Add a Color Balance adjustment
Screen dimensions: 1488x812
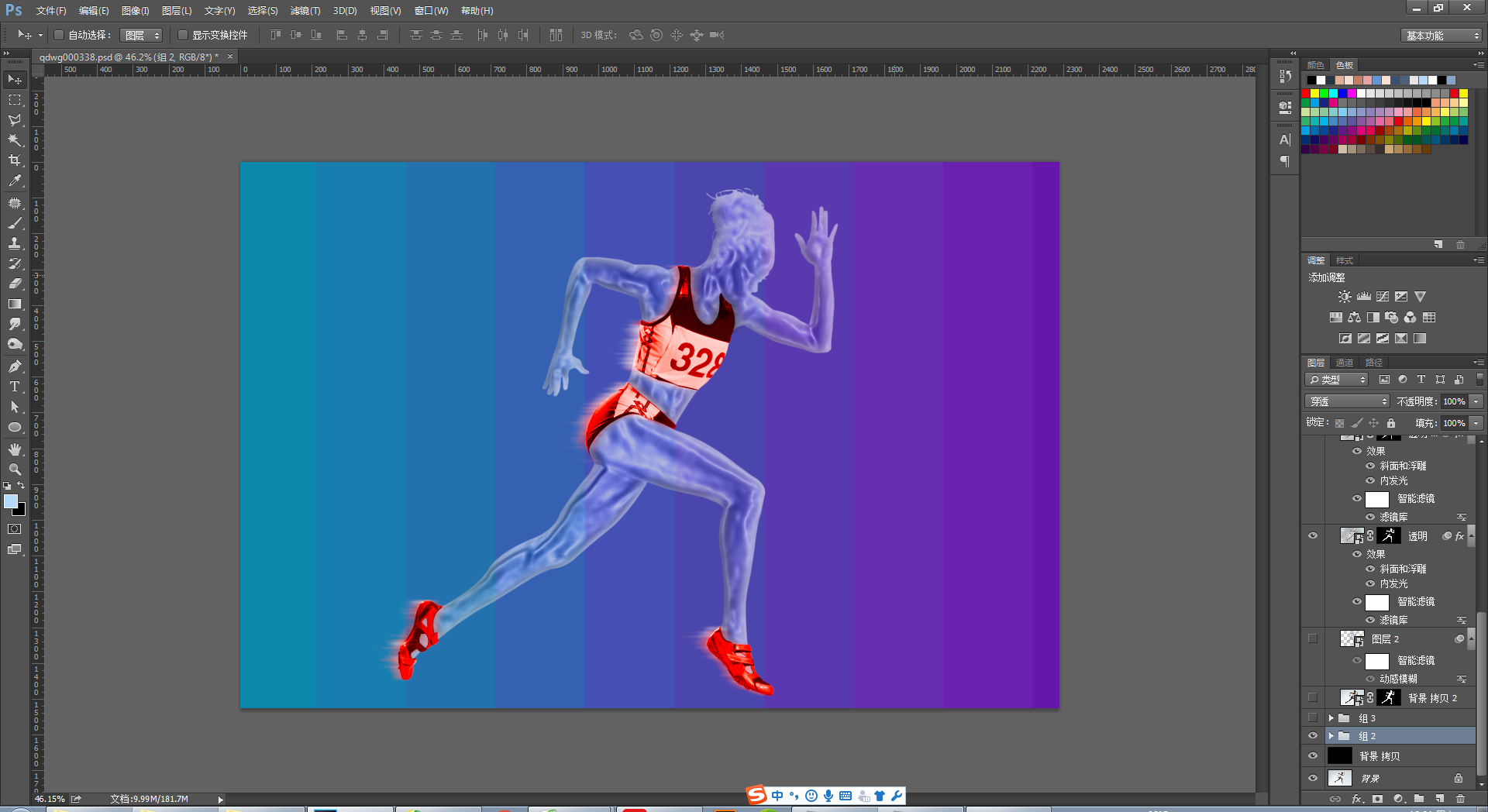(1355, 318)
